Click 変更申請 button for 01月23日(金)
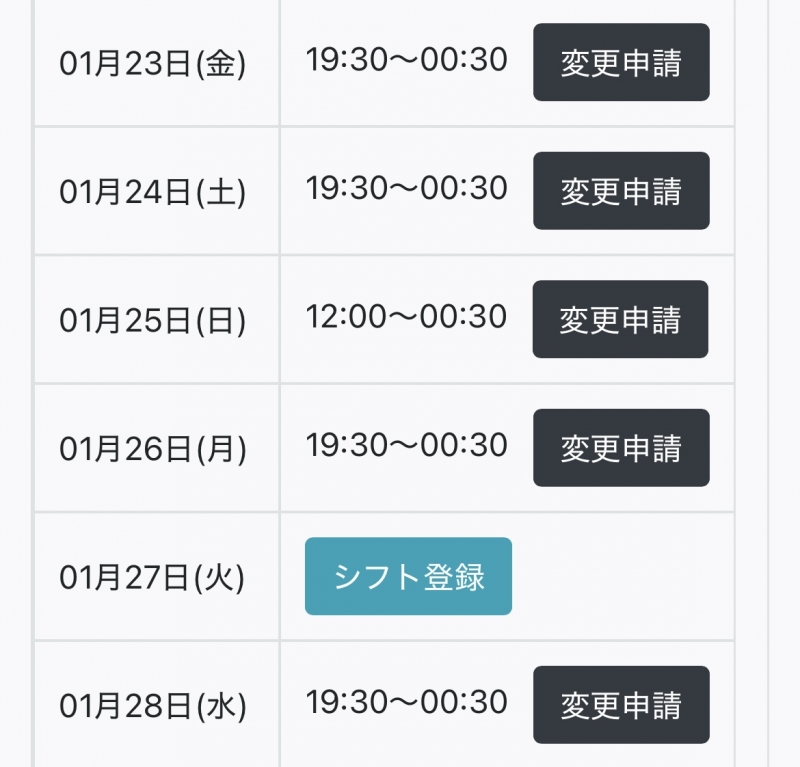800x767 pixels. 621,63
